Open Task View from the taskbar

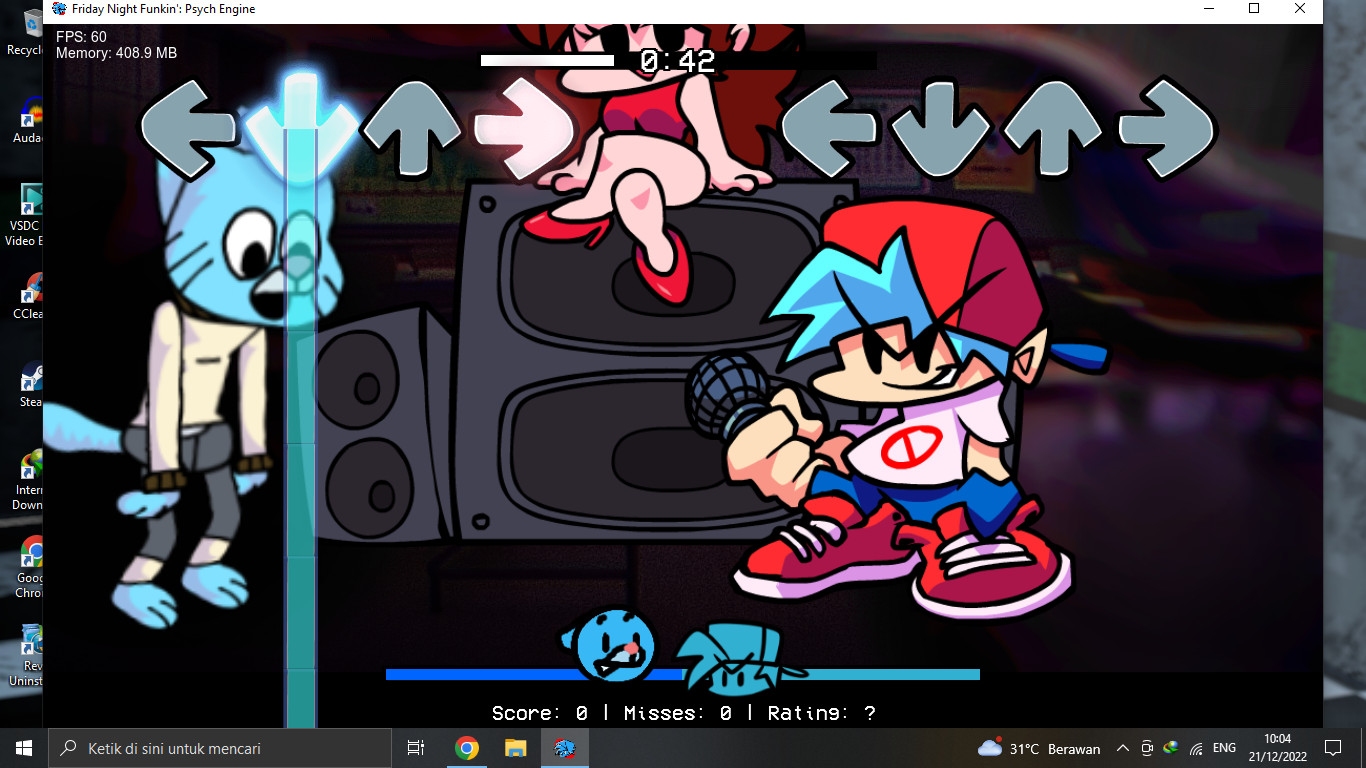[x=416, y=748]
